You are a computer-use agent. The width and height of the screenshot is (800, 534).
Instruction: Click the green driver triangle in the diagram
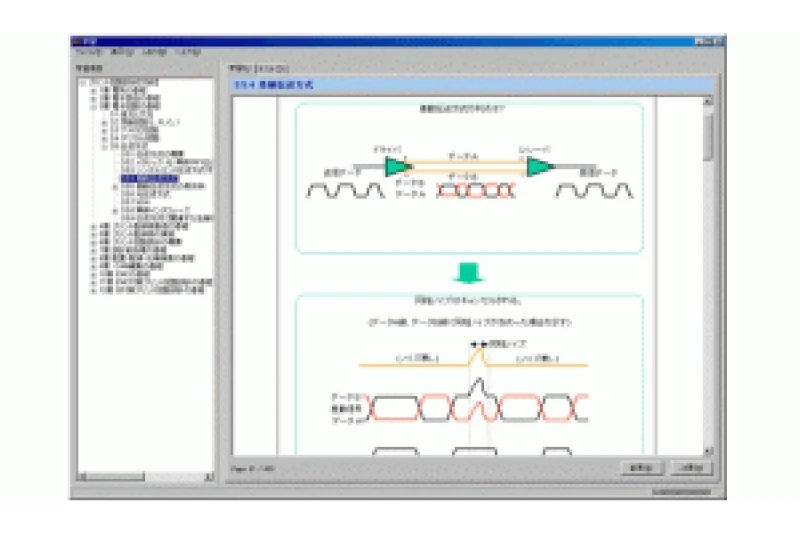pos(398,165)
